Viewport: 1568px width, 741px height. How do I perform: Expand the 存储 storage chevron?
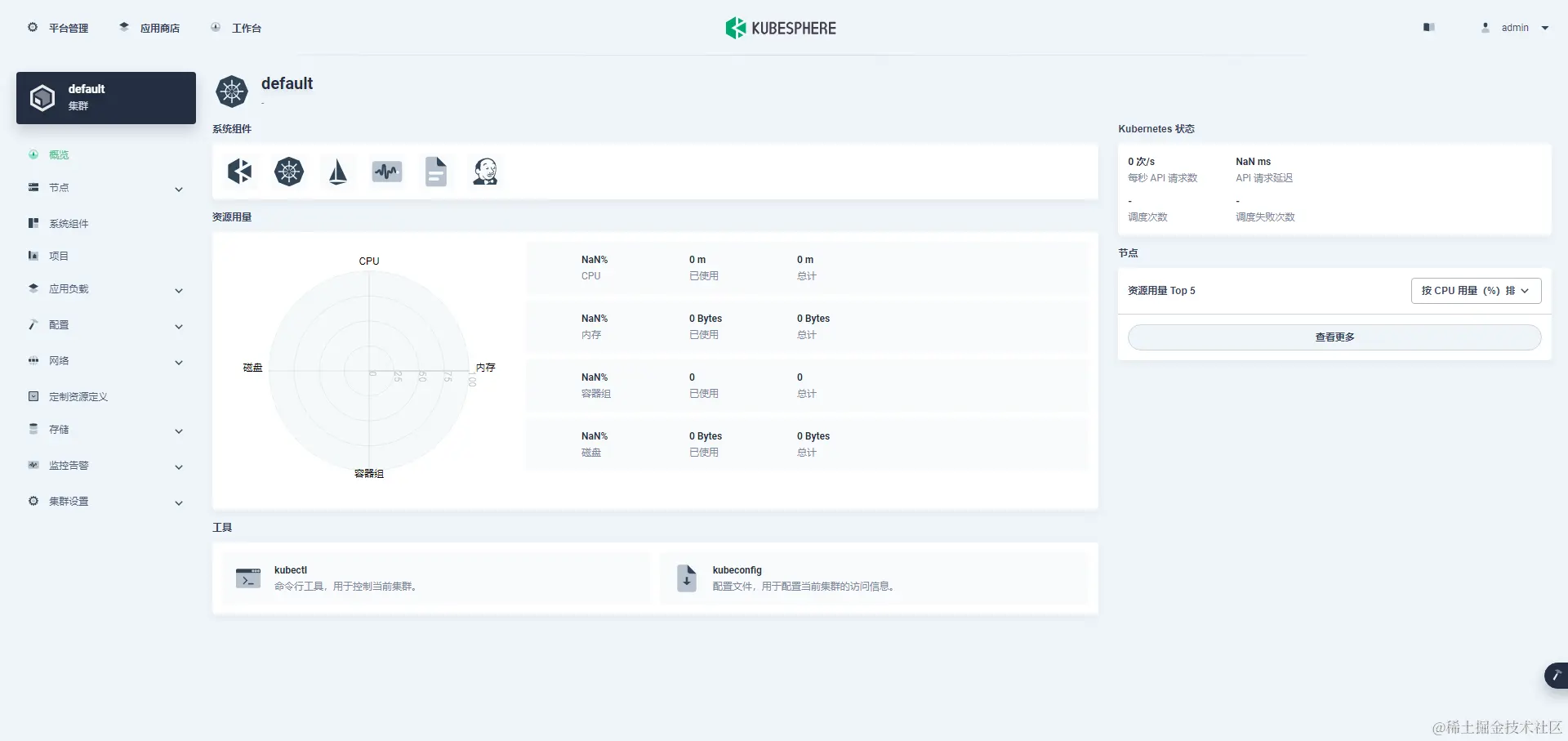click(179, 431)
